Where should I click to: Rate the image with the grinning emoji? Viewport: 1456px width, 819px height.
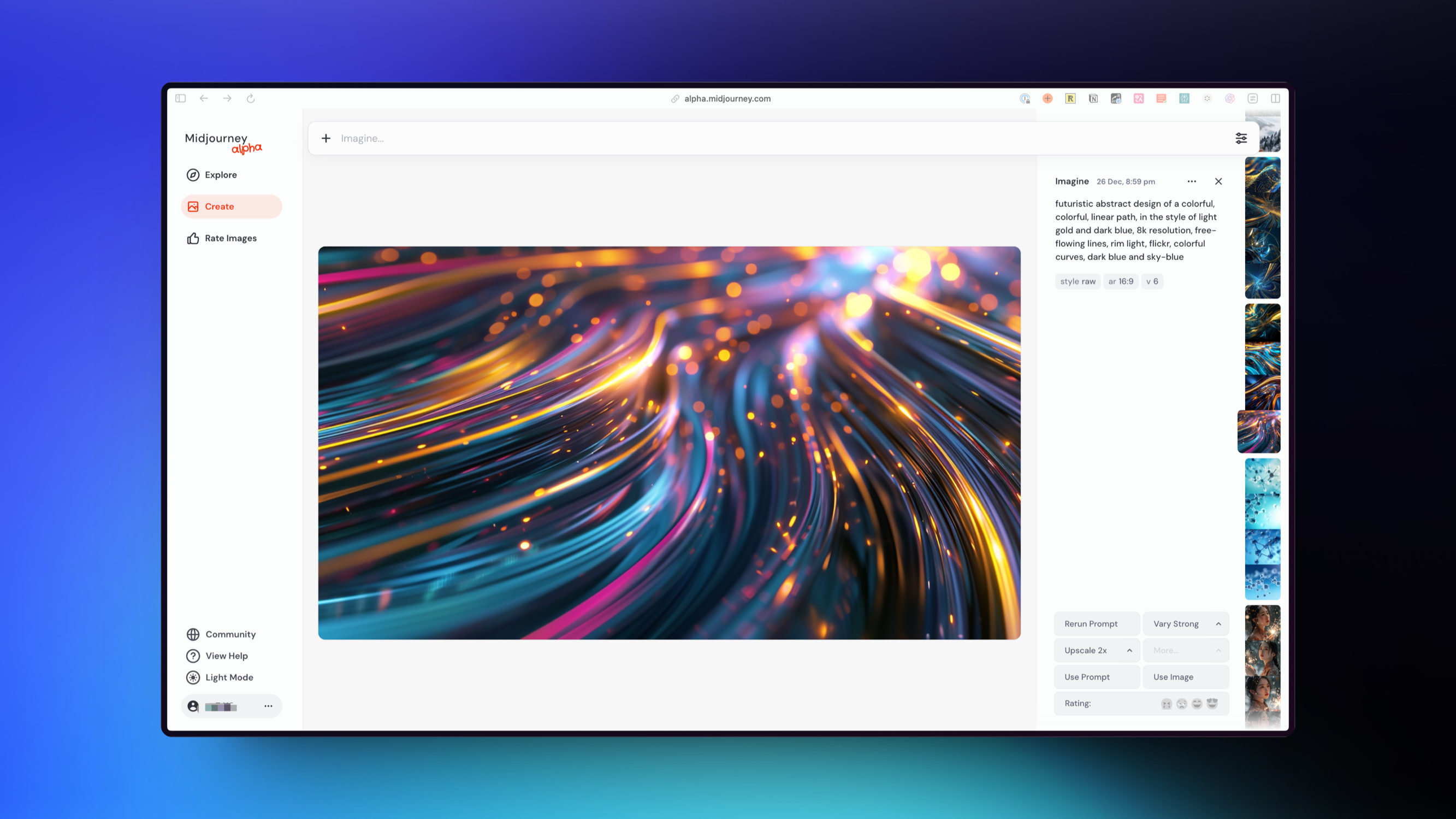pyautogui.click(x=1197, y=704)
